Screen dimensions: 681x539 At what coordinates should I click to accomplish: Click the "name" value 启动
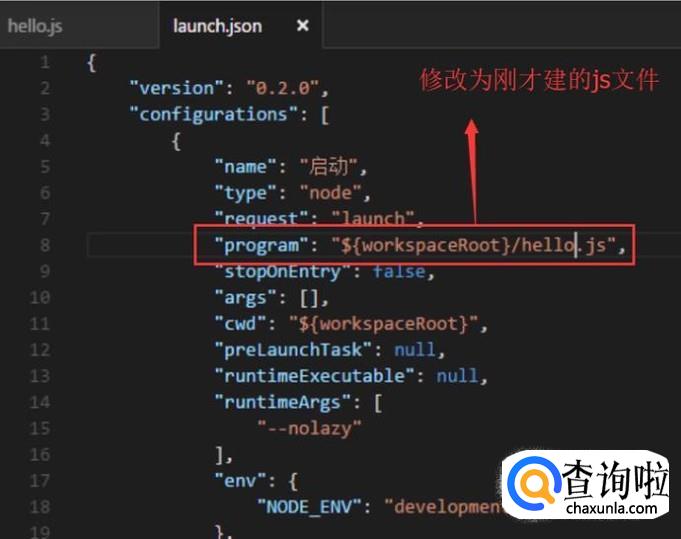click(328, 166)
